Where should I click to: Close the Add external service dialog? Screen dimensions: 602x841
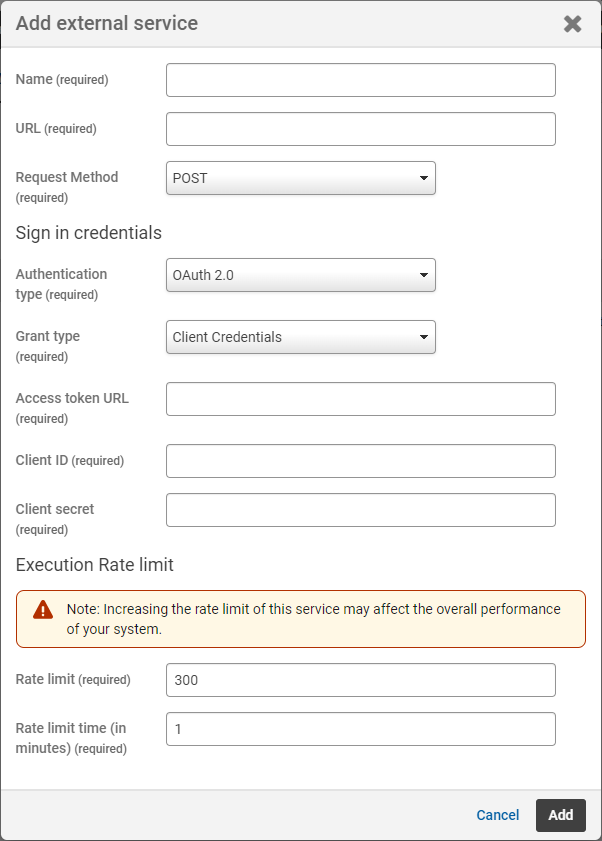[572, 24]
